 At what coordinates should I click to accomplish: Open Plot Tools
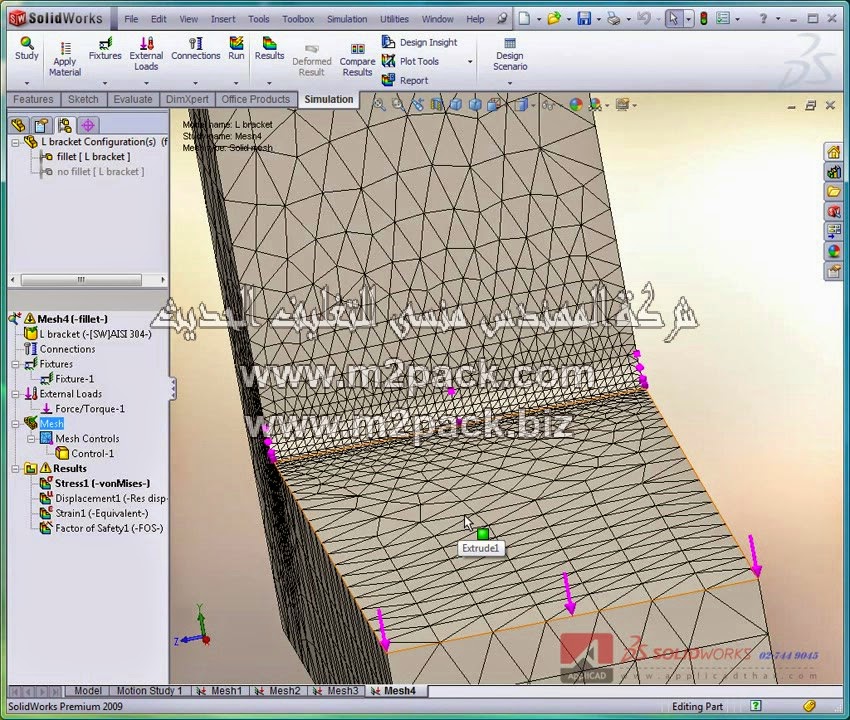[x=410, y=61]
